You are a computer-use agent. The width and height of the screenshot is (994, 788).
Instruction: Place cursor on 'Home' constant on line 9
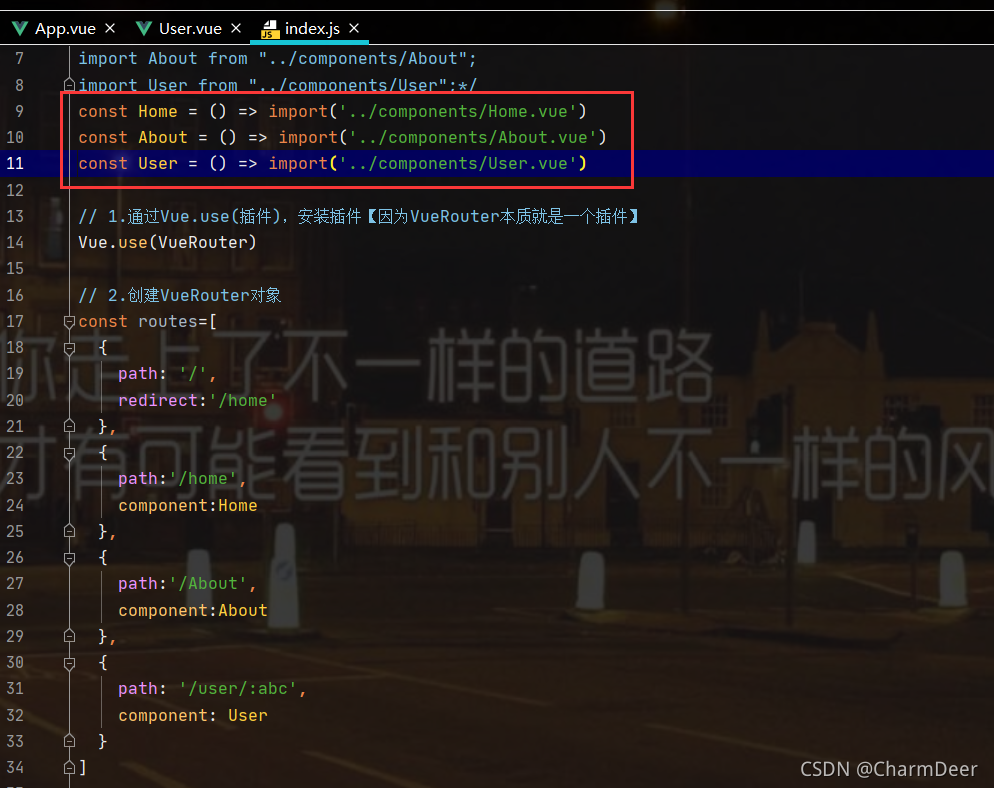point(158,112)
